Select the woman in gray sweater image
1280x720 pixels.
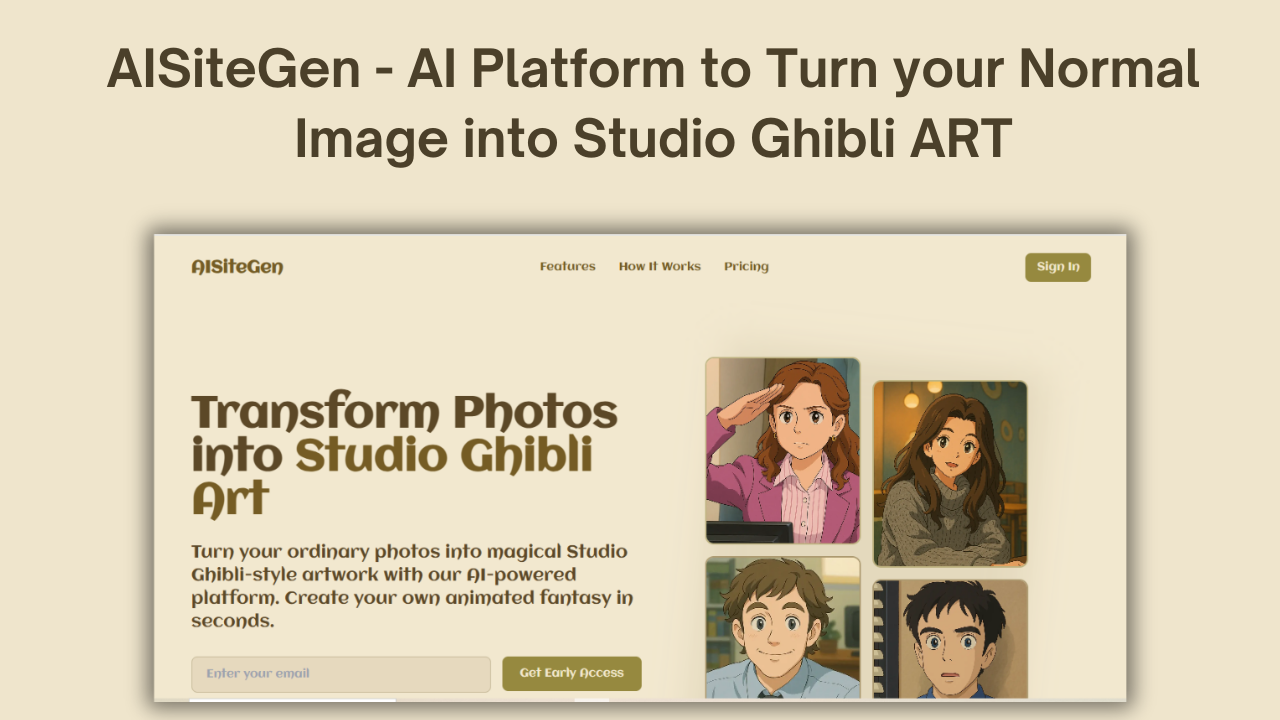tap(950, 474)
